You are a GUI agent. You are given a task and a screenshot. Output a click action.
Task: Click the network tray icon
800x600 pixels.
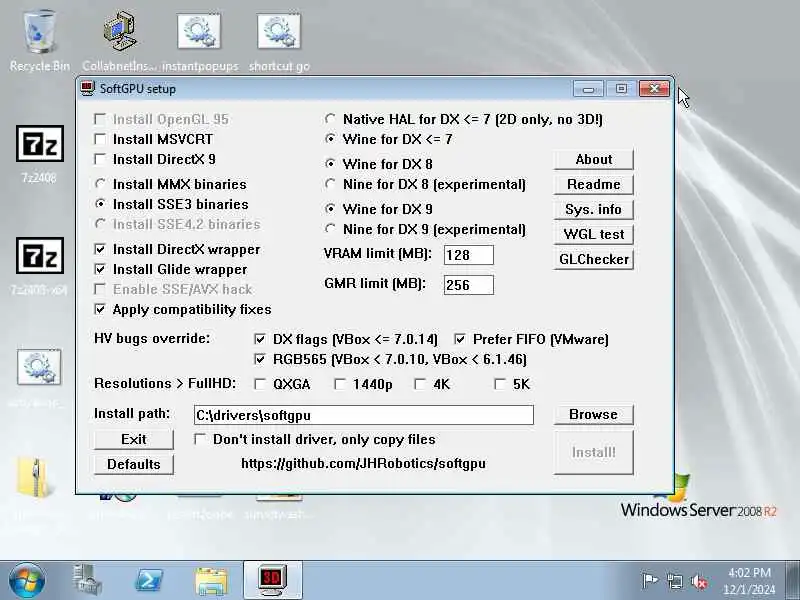[x=674, y=581]
